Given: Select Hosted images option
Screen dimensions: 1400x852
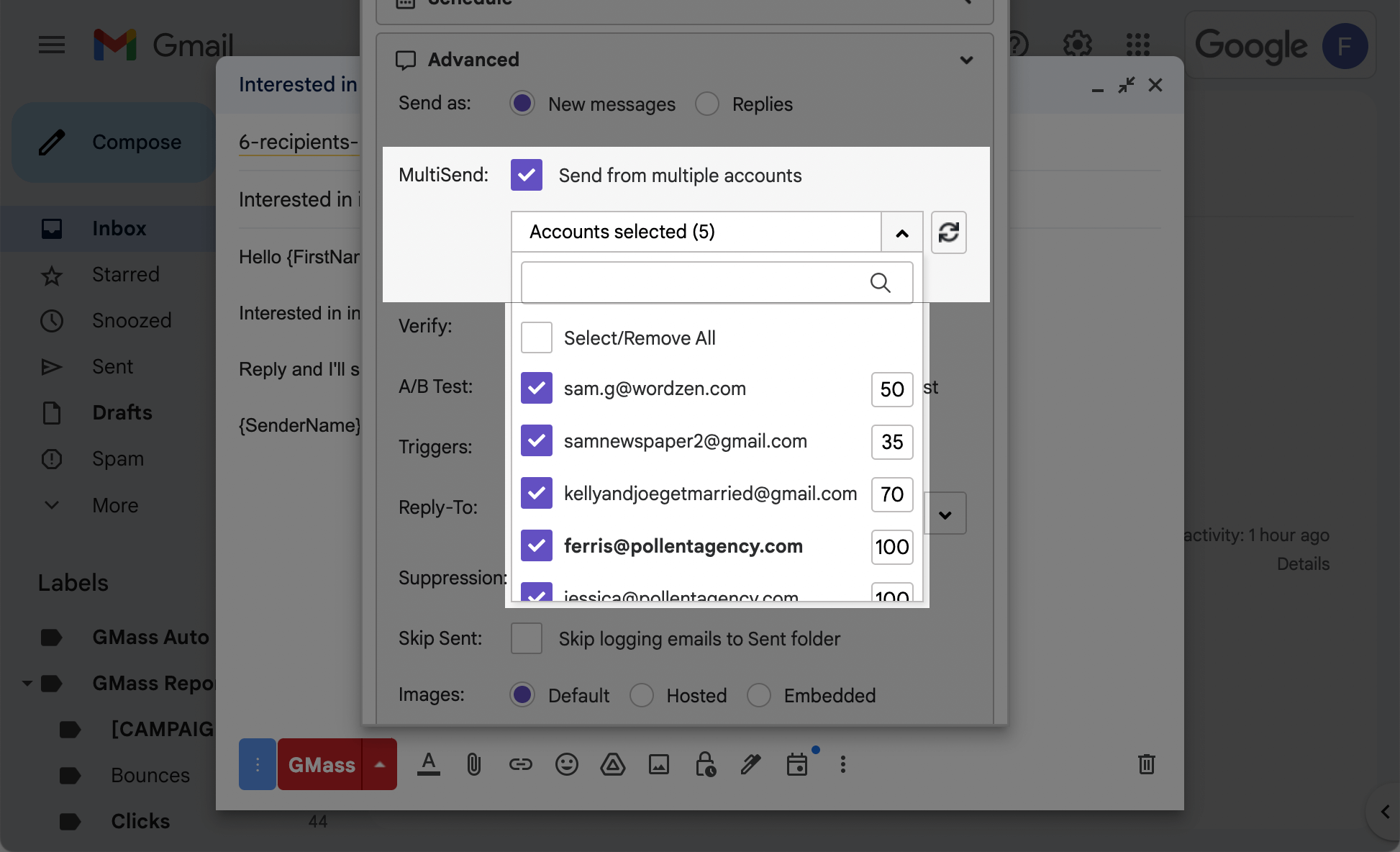Looking at the screenshot, I should coord(642,695).
